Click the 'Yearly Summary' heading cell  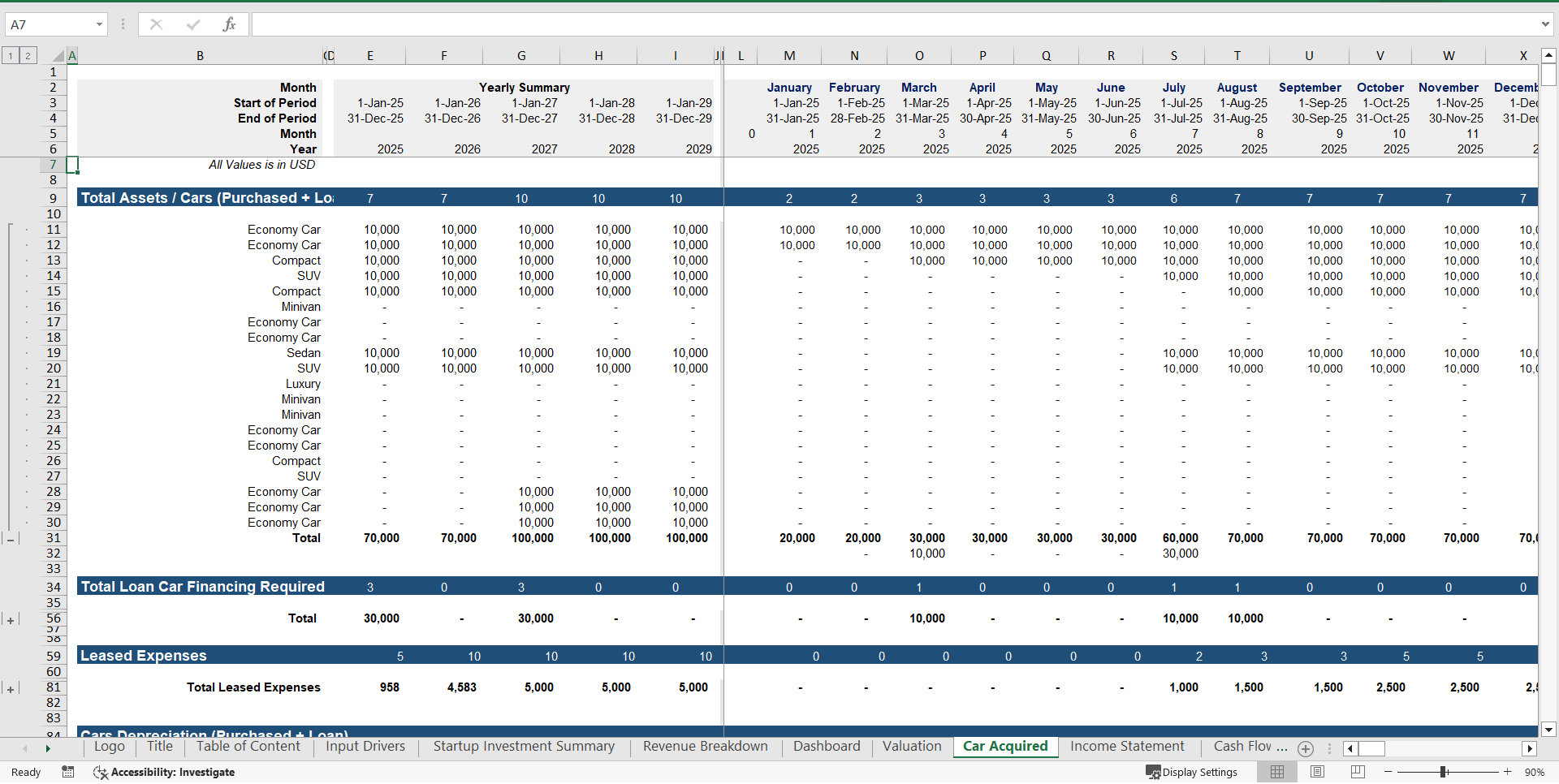[524, 88]
